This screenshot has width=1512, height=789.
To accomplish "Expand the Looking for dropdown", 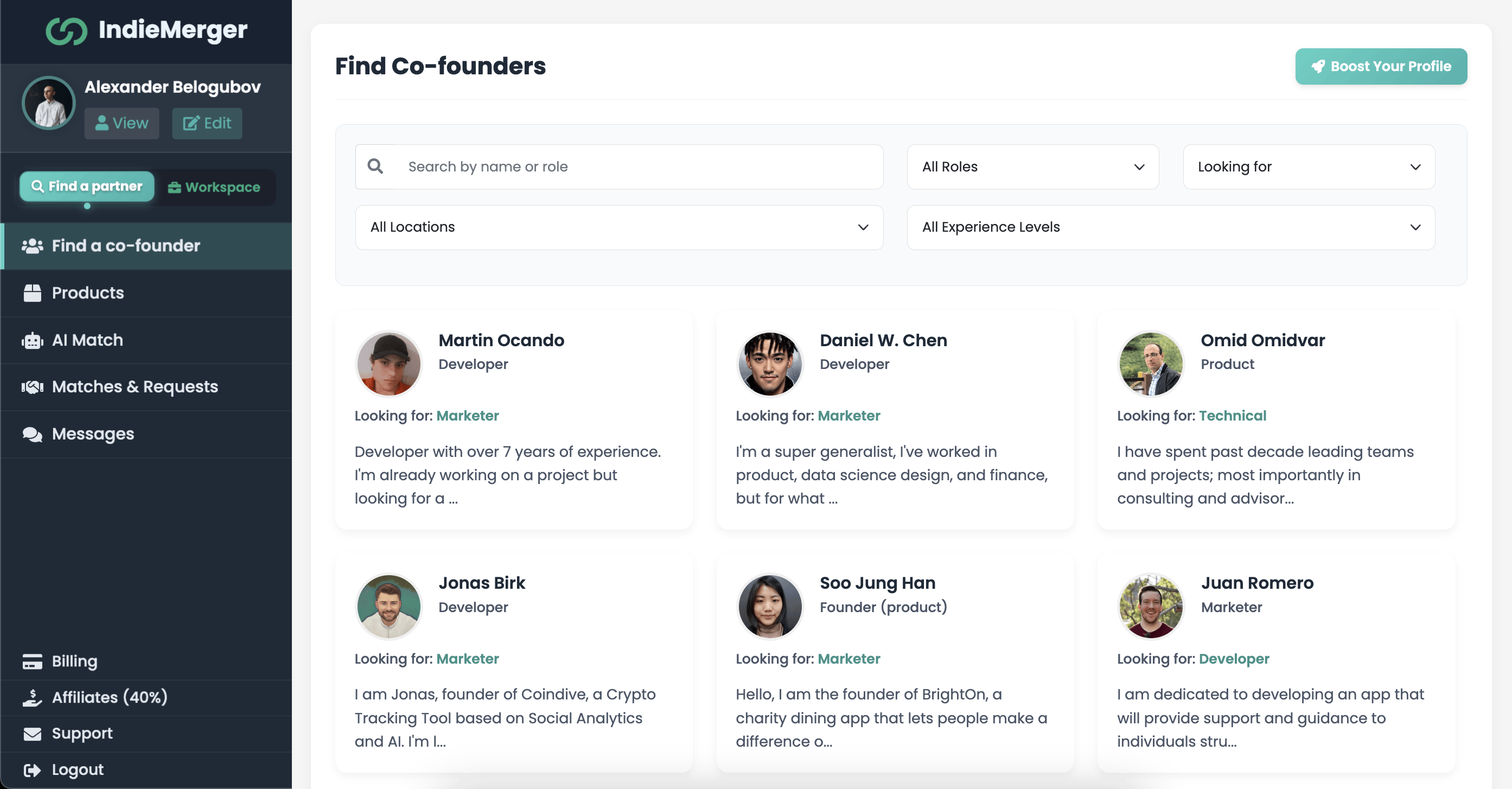I will pos(1309,167).
